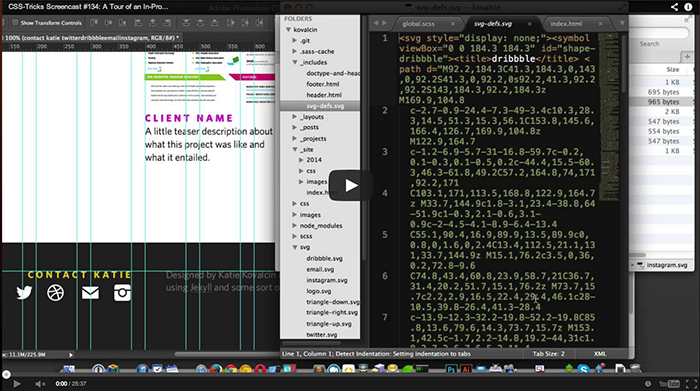Click the Twitter bird icon in the design

pos(24,293)
